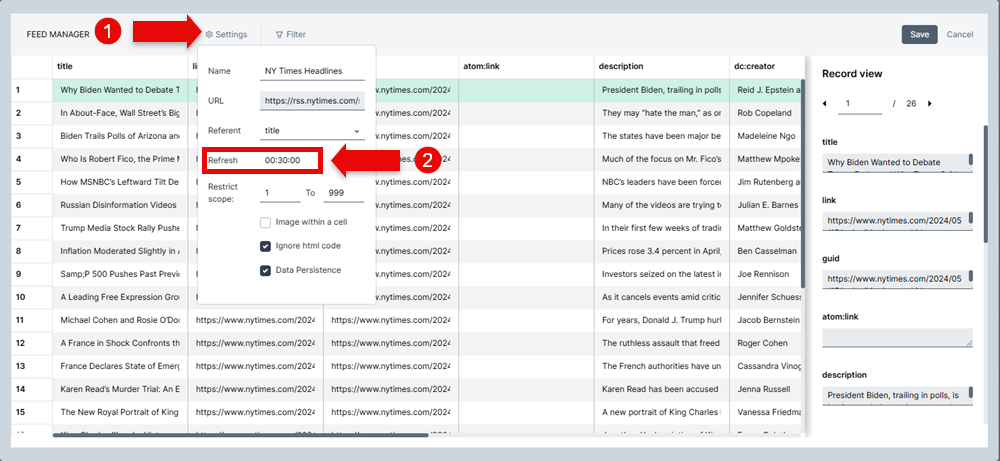Select Karen Read's Murder Trial title cell

click(x=120, y=388)
